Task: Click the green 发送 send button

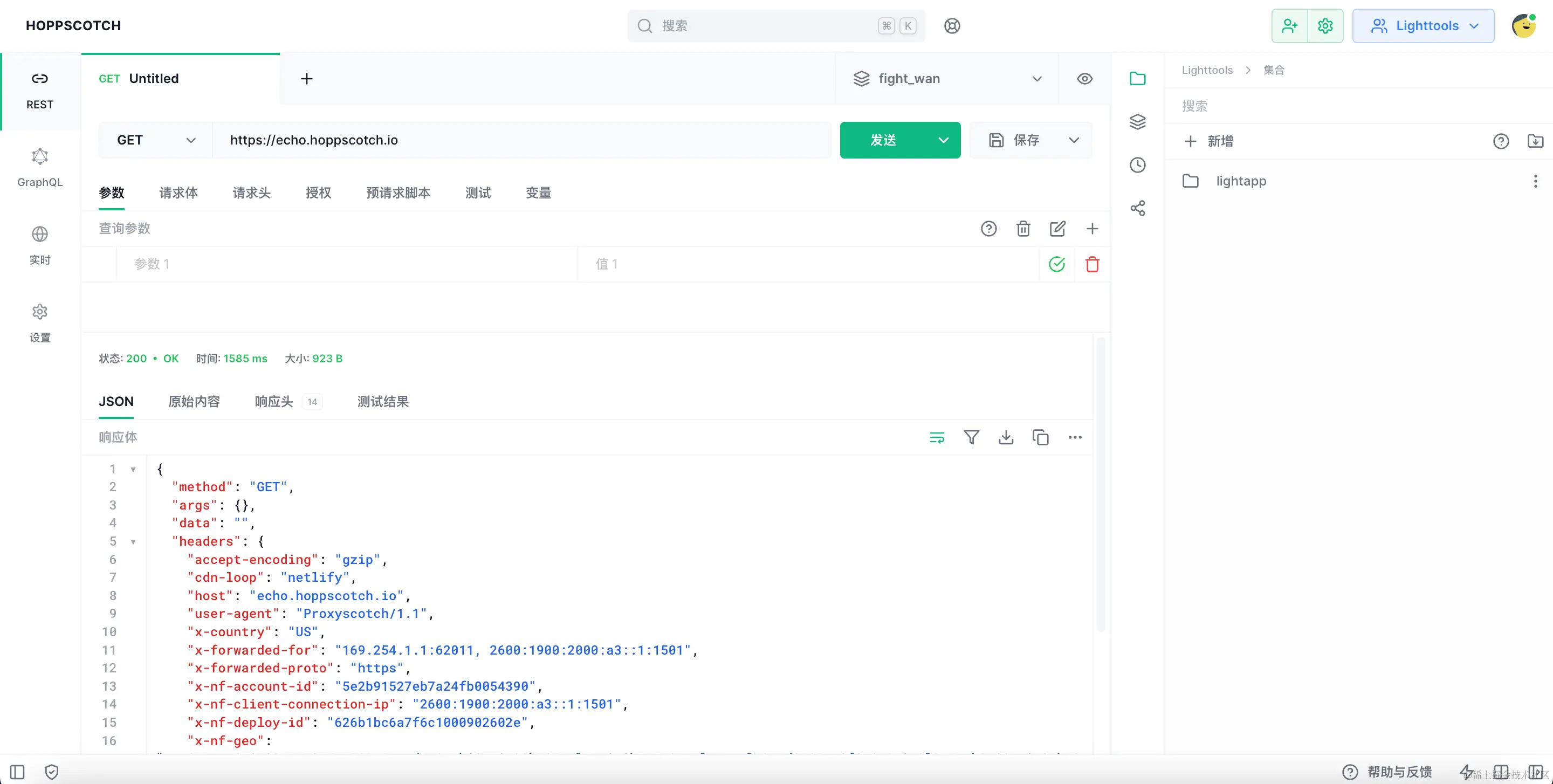Action: 883,140
